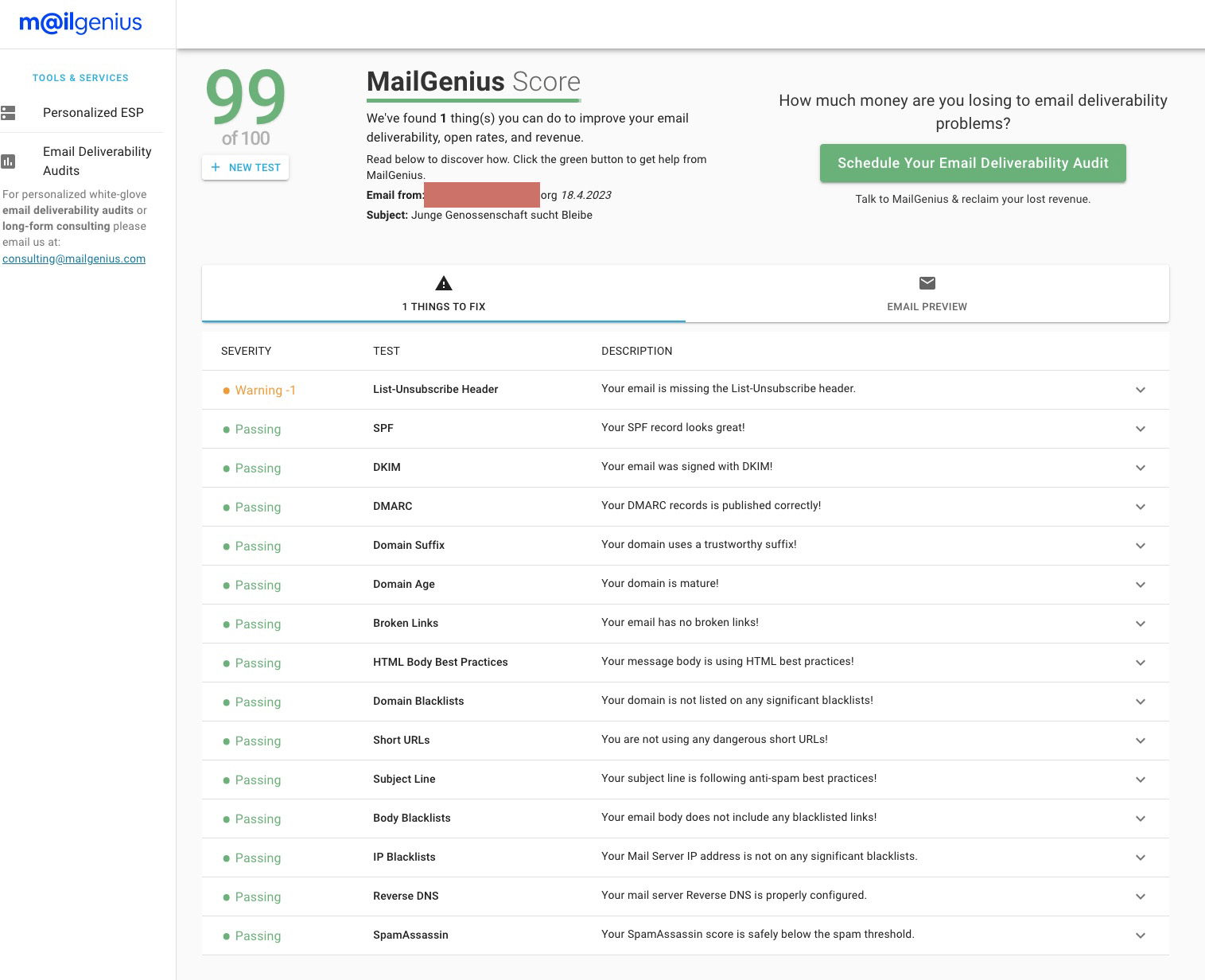Viewport: 1205px width, 980px height.
Task: Click the SpamAssassin test name
Action: pyautogui.click(x=410, y=935)
